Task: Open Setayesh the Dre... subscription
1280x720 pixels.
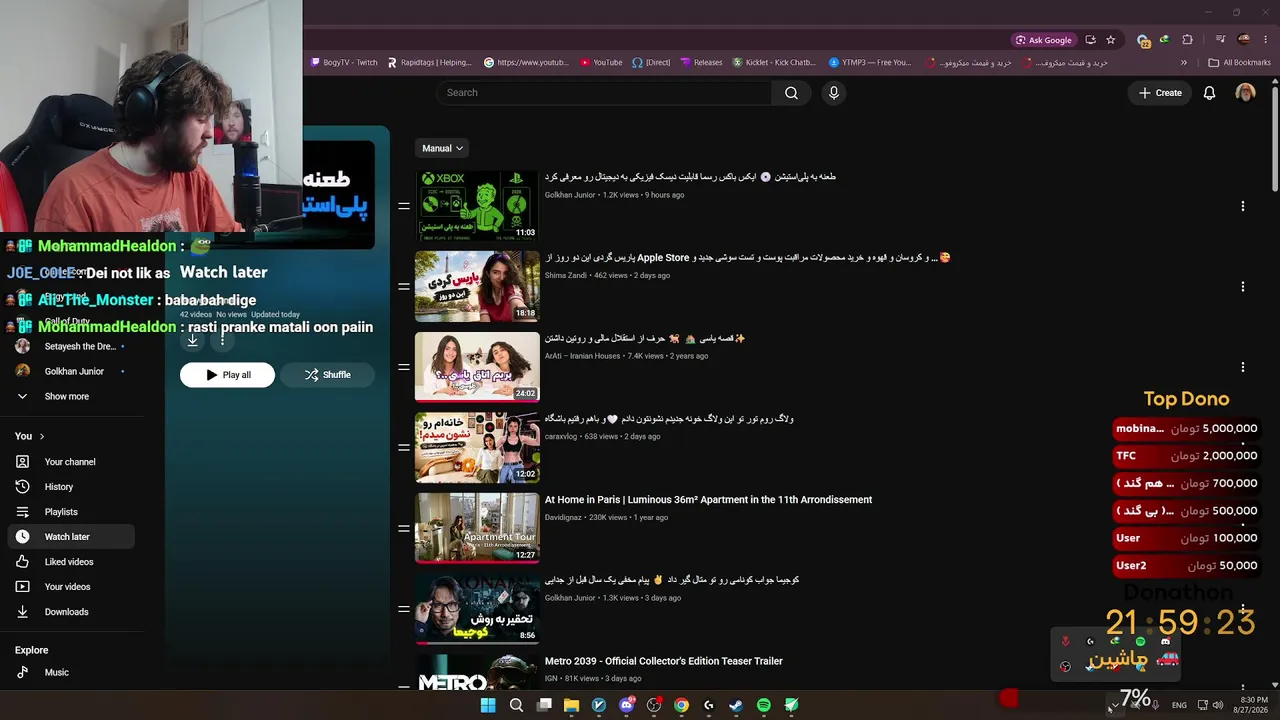Action: pyautogui.click(x=70, y=347)
